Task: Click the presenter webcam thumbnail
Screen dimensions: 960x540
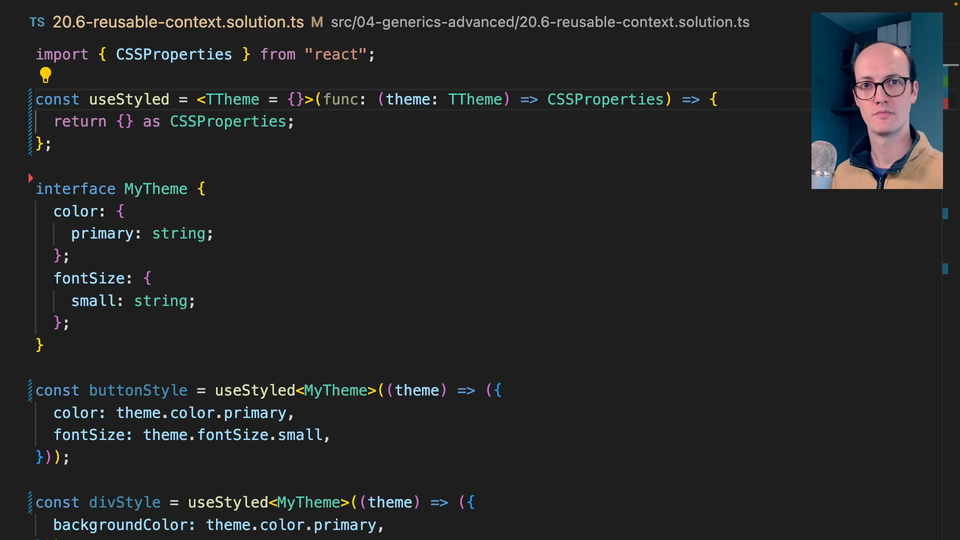Action: [x=876, y=100]
